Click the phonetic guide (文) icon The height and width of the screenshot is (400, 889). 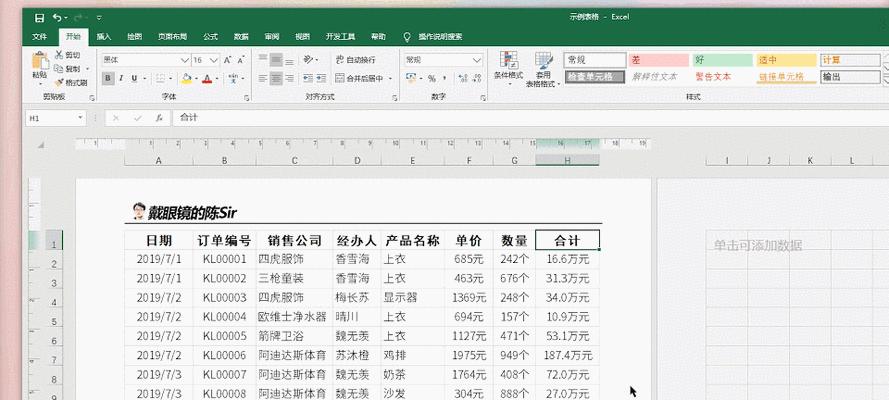233,78
